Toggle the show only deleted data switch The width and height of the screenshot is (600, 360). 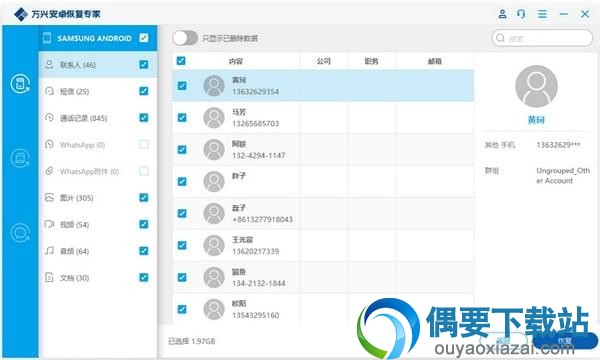tap(185, 38)
